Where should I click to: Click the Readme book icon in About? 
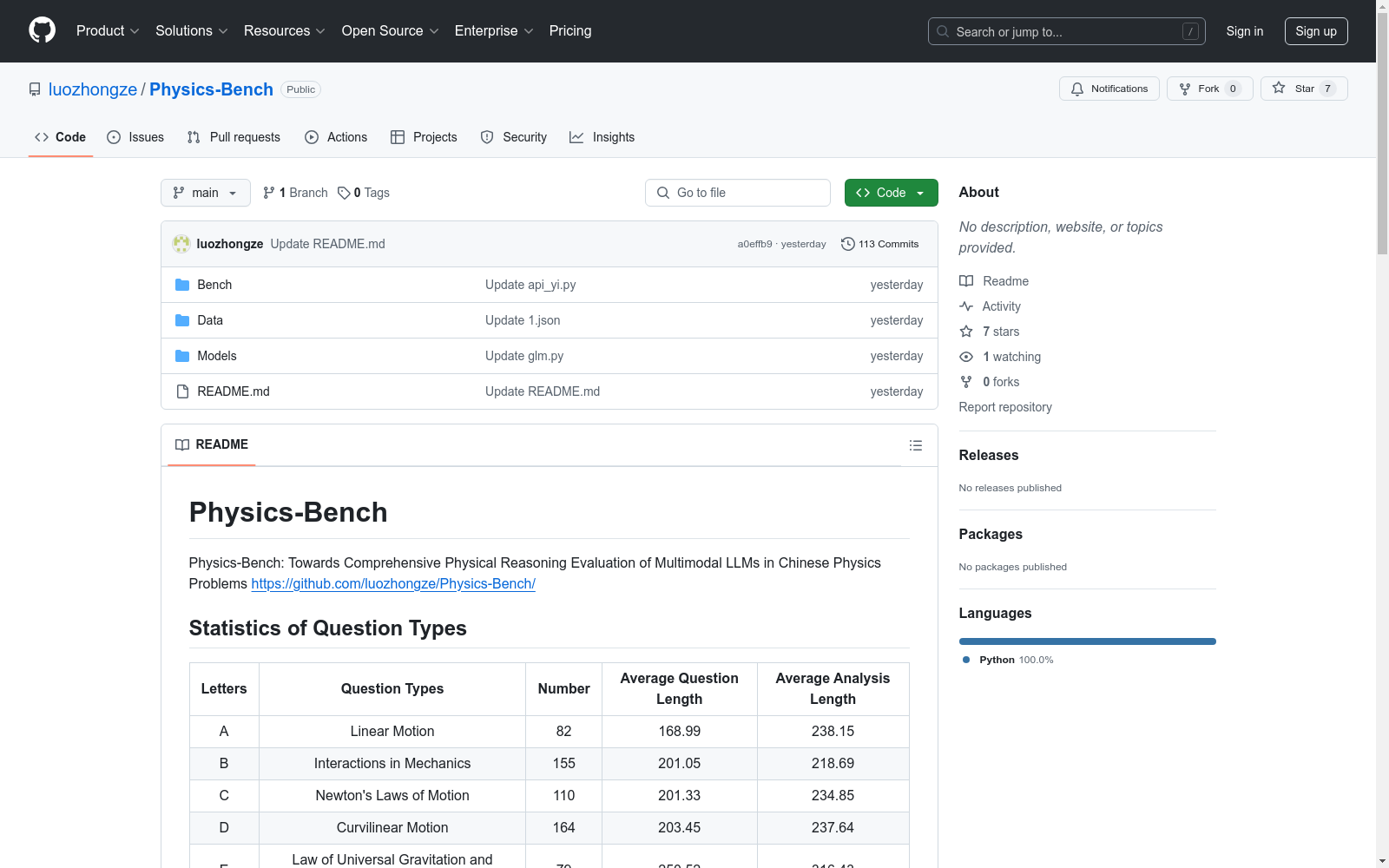click(x=966, y=281)
